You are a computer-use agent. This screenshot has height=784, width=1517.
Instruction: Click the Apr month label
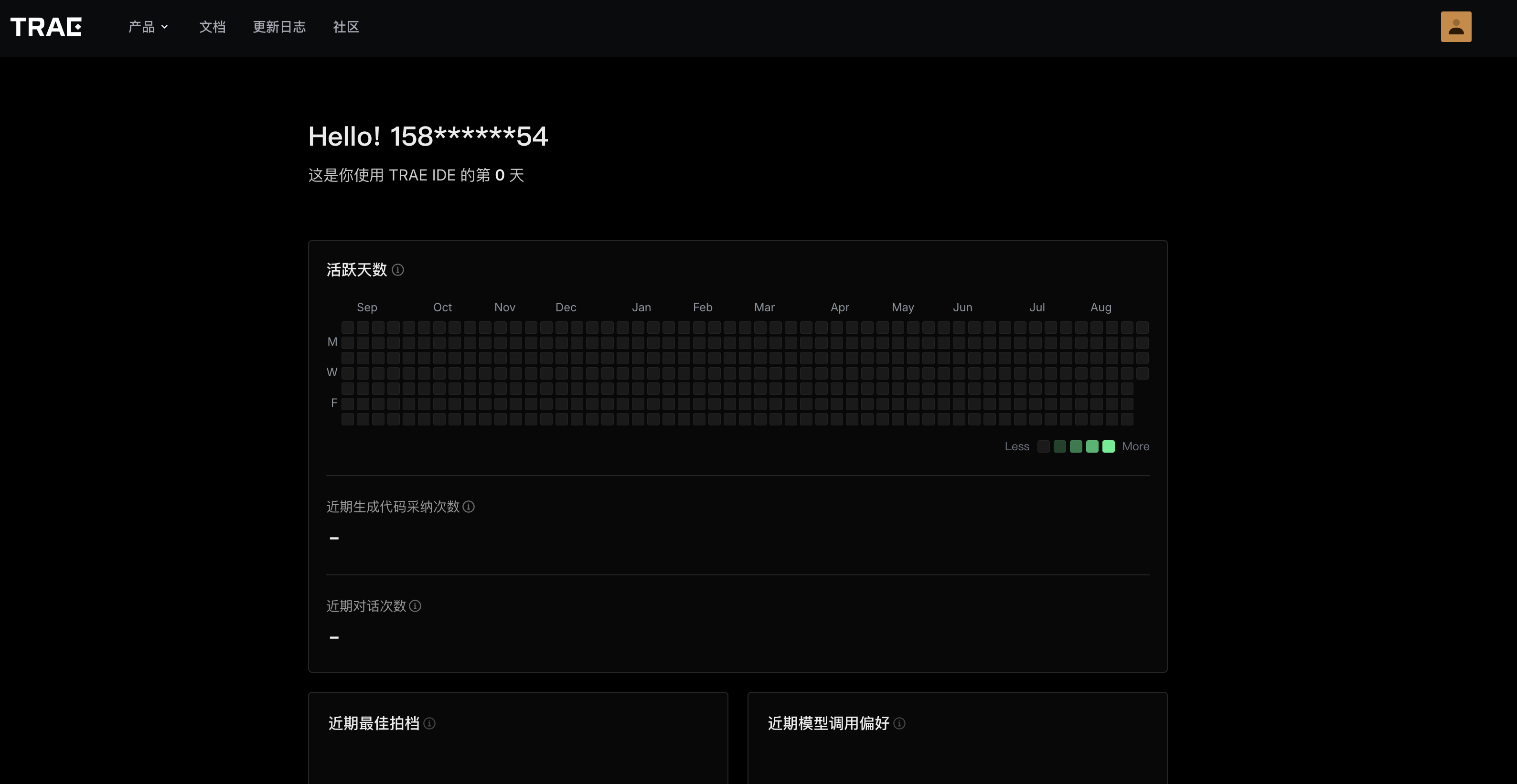[840, 307]
